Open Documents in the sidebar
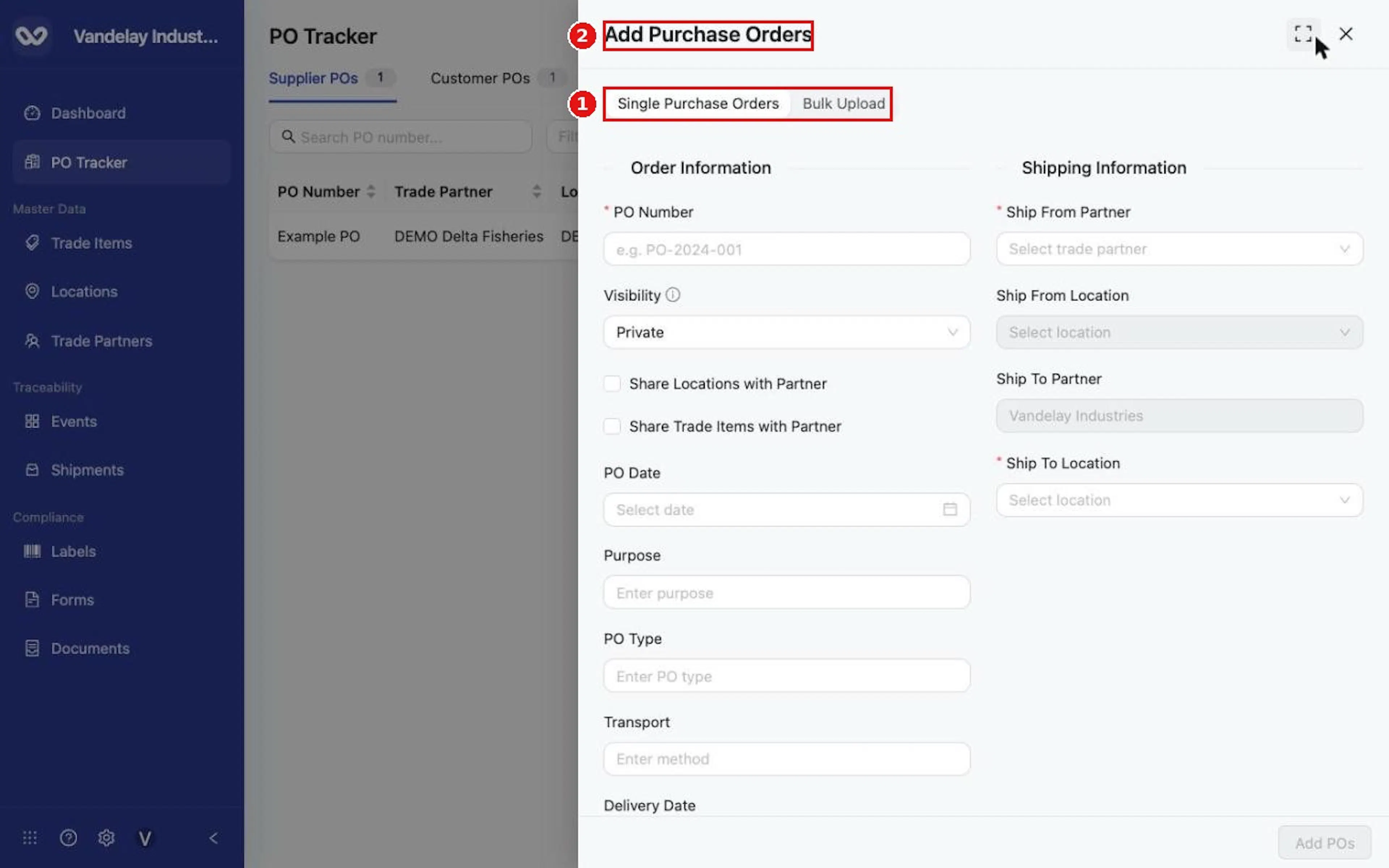The width and height of the screenshot is (1389, 868). point(121,649)
